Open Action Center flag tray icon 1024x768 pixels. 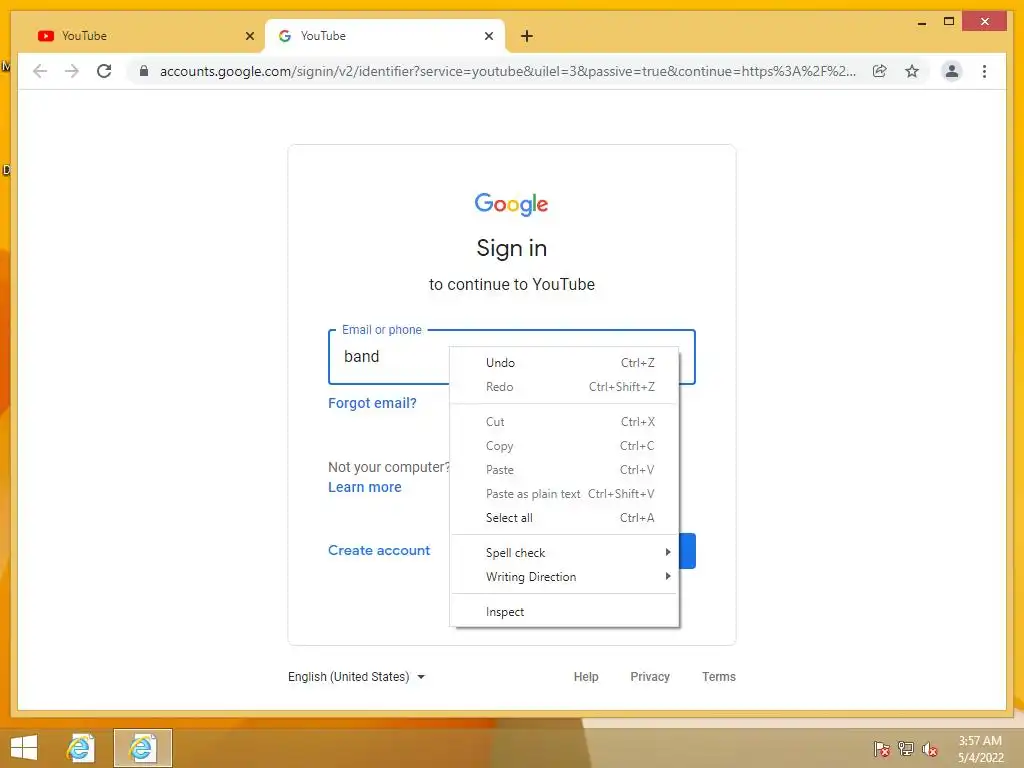coord(882,748)
